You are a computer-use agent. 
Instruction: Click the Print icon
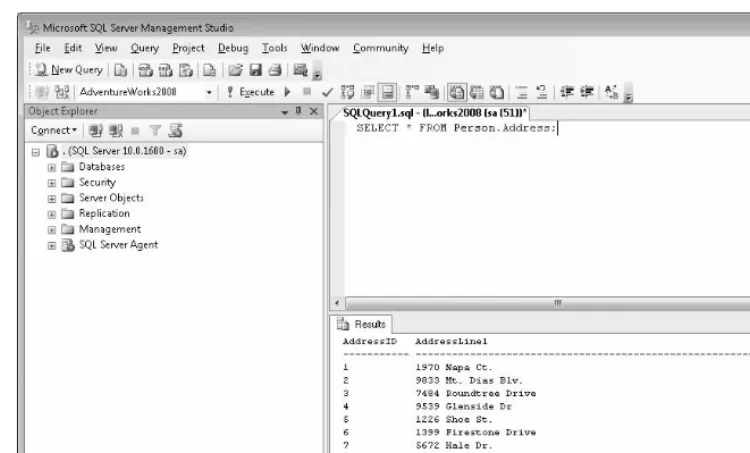(x=275, y=70)
